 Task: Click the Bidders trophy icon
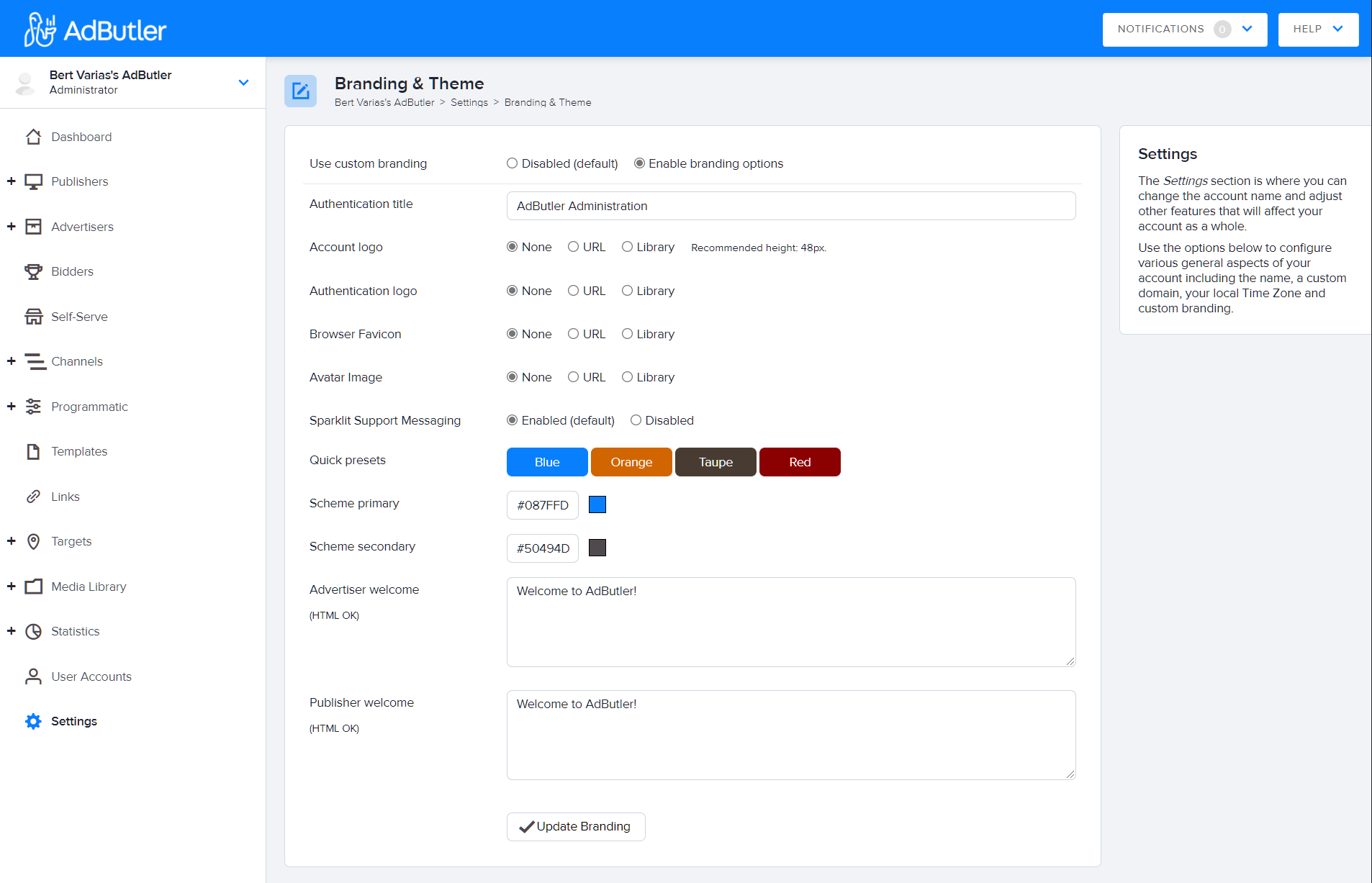pos(33,271)
